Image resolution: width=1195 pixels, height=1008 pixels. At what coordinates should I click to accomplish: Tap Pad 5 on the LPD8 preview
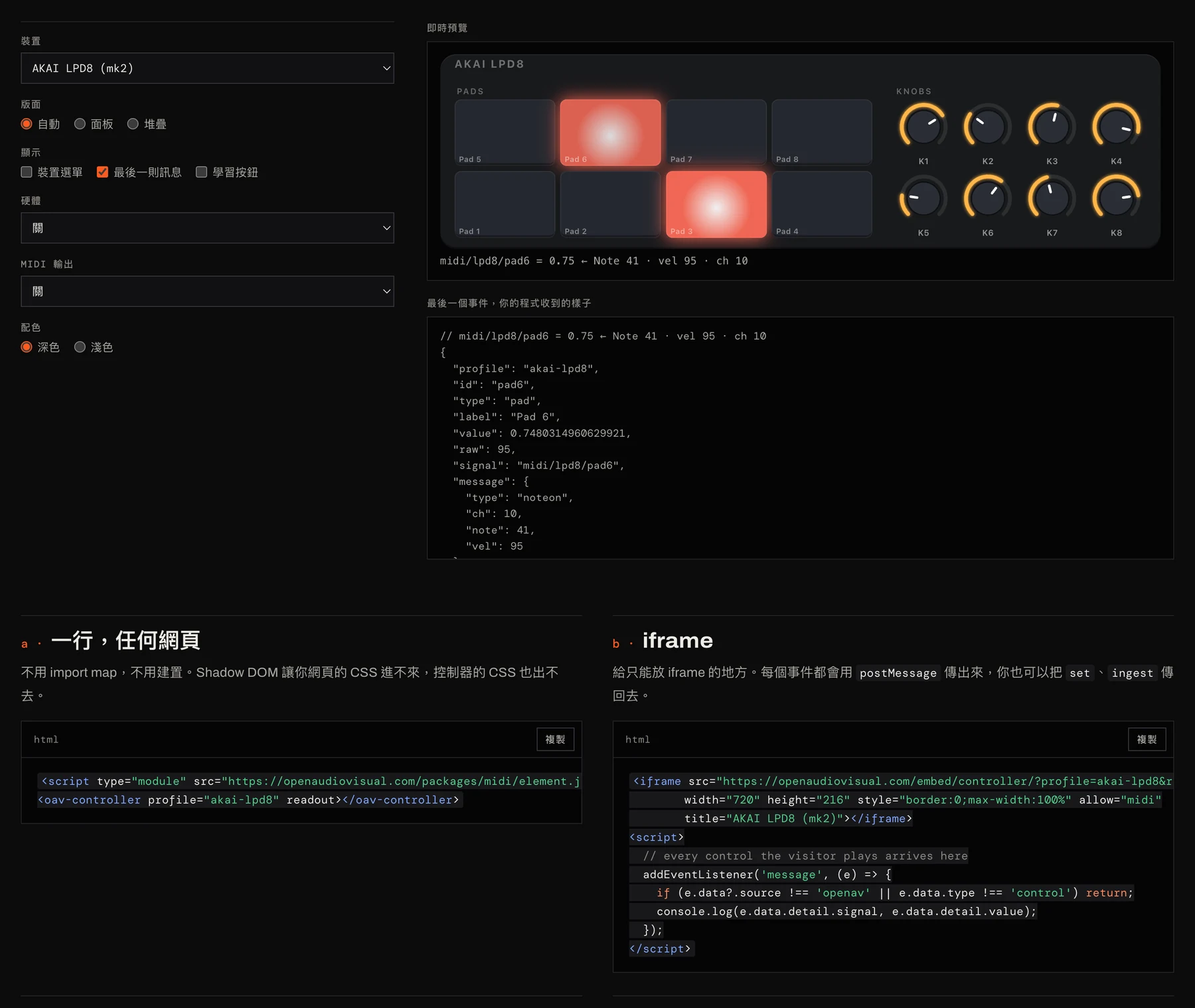point(505,132)
